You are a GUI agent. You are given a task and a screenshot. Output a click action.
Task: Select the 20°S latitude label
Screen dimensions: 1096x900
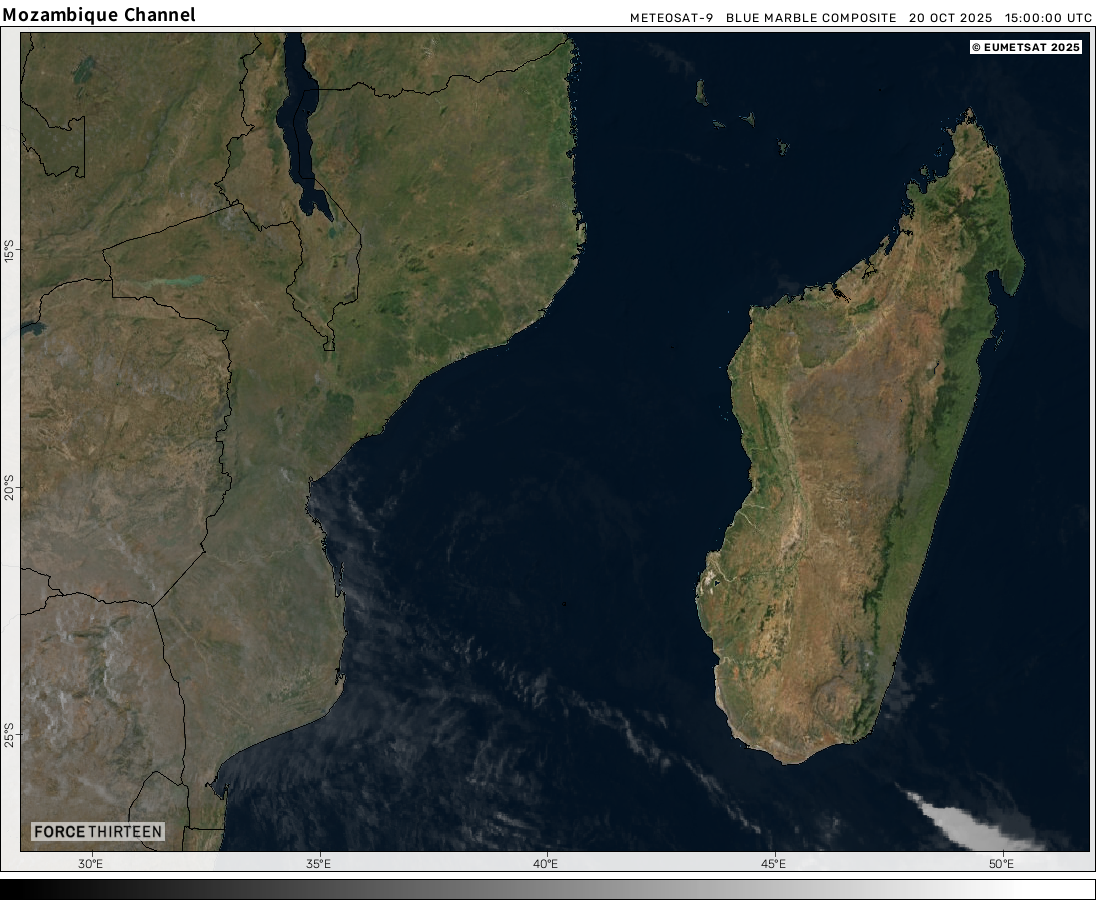click(10, 490)
